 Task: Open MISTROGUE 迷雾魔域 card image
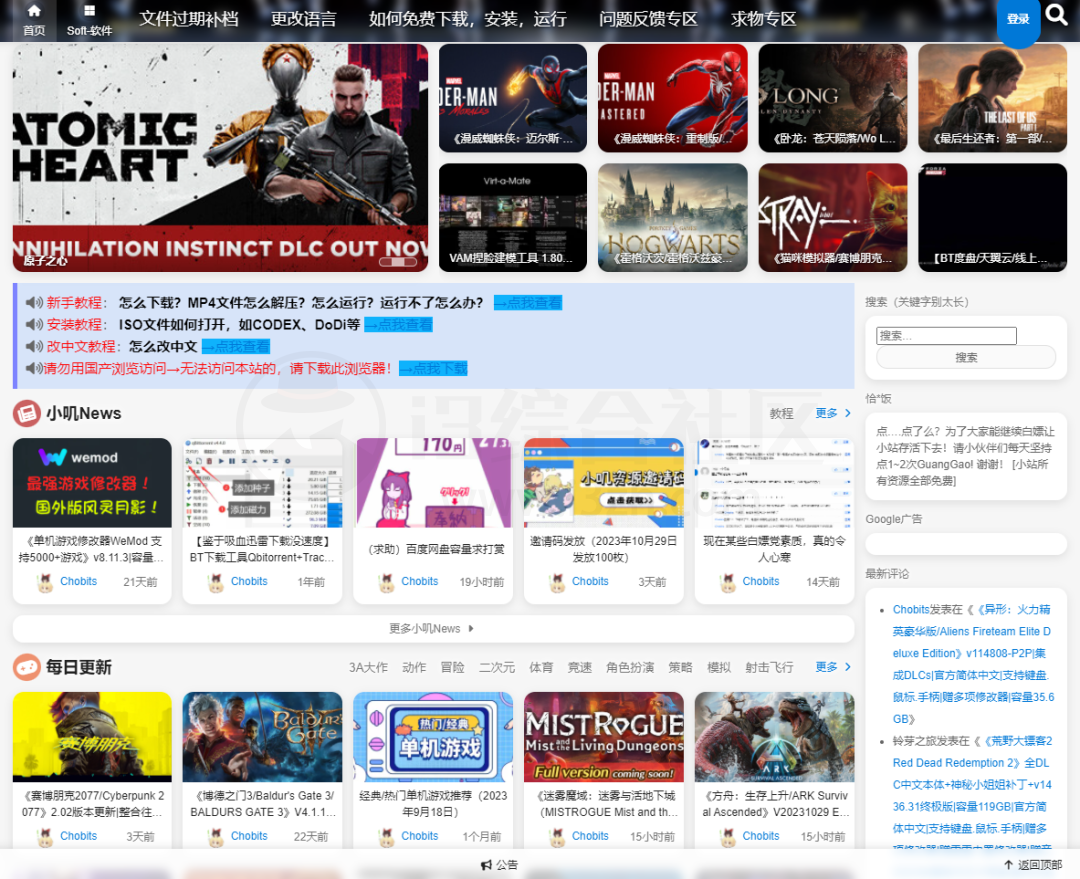coord(604,737)
